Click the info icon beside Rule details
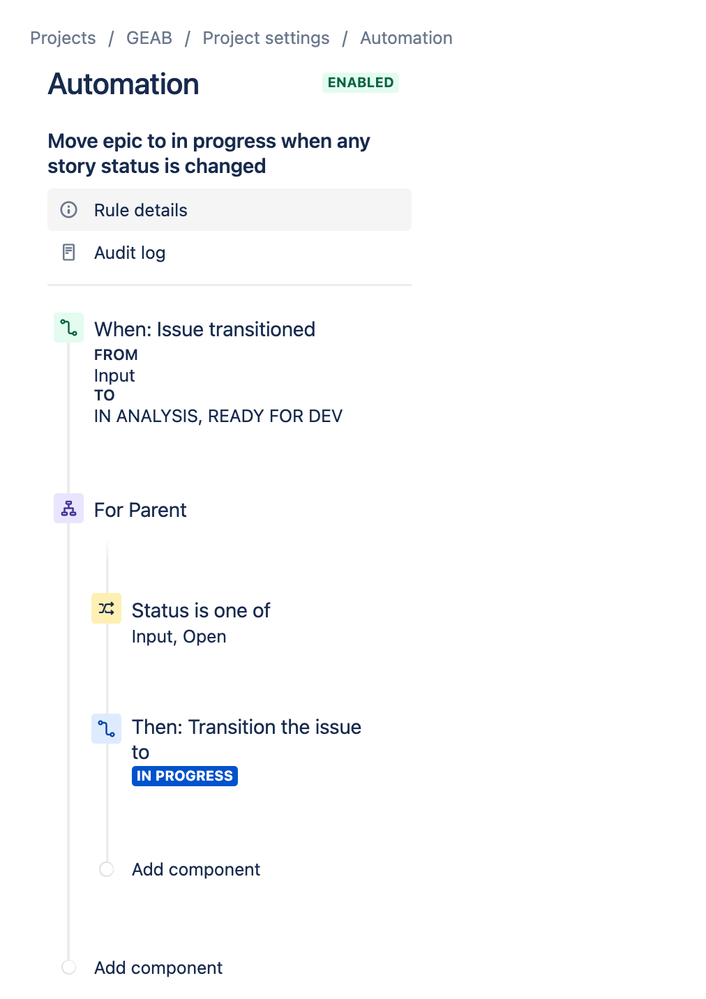This screenshot has width=706, height=999. tap(67, 210)
